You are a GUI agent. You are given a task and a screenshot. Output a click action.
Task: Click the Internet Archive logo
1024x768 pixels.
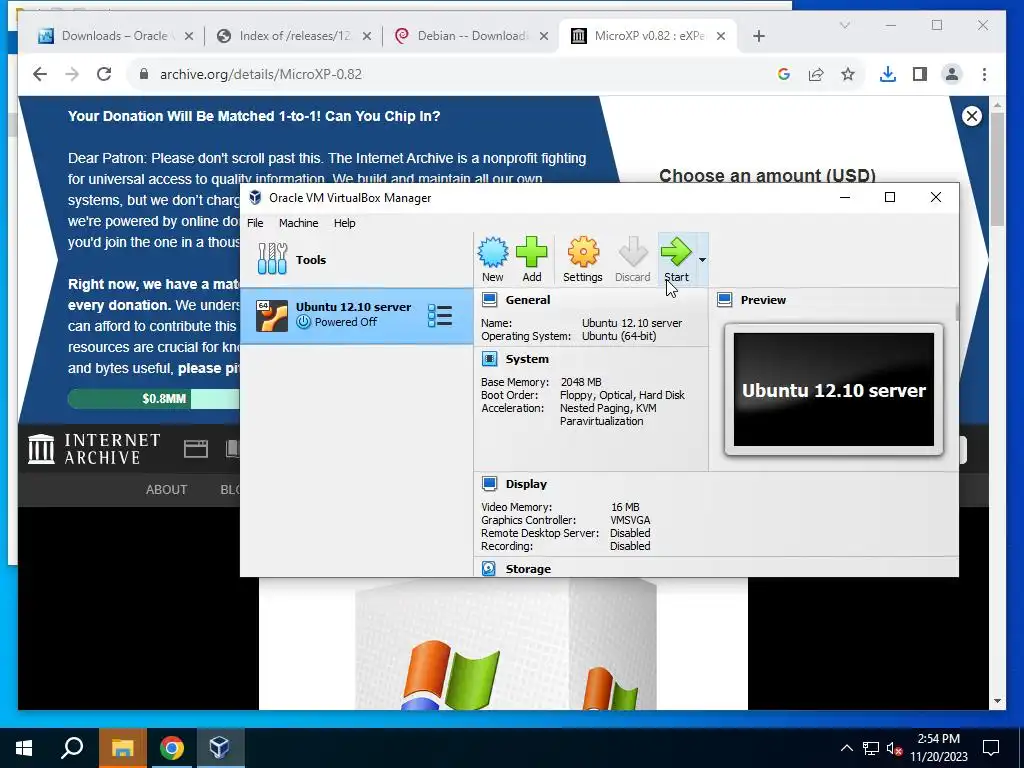94,449
